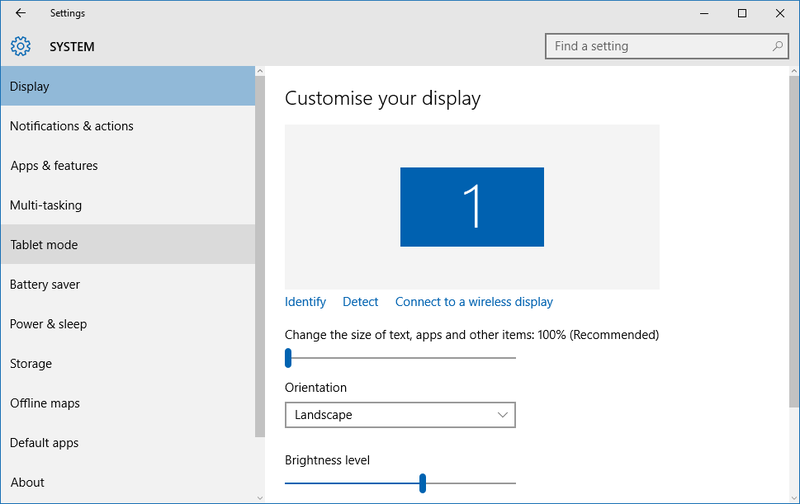Close the Settings window
The width and height of the screenshot is (800, 504).
tap(780, 13)
